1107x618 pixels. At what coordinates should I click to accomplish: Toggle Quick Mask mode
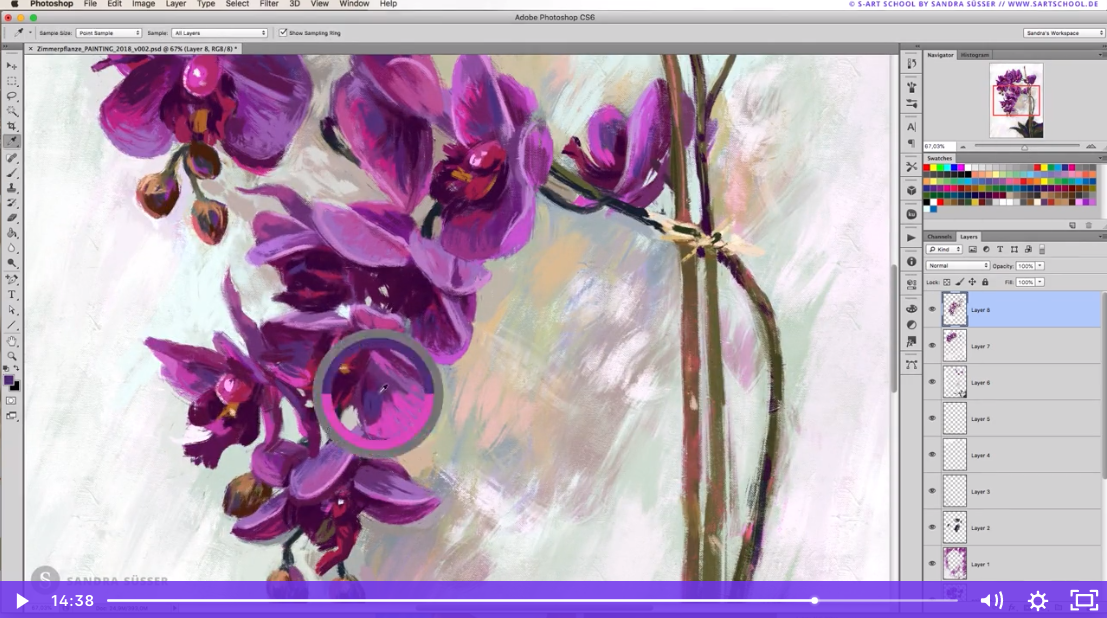[12, 400]
